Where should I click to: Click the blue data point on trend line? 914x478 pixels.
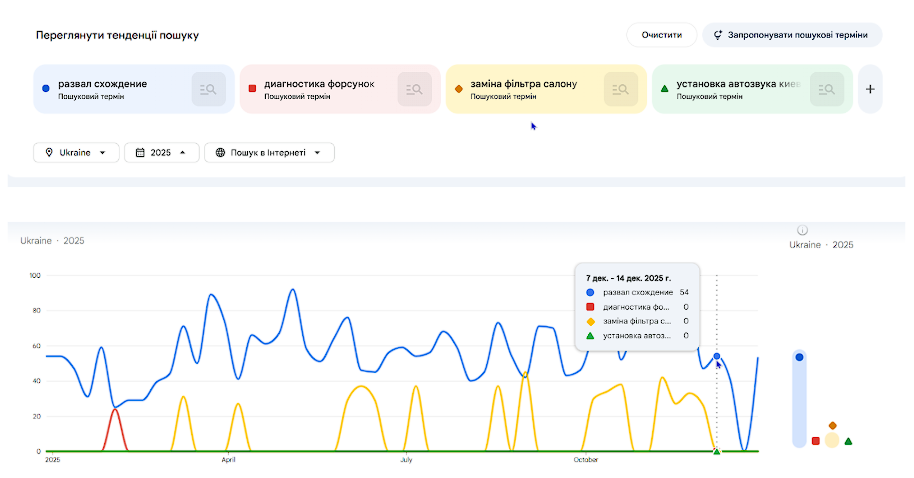tap(716, 356)
